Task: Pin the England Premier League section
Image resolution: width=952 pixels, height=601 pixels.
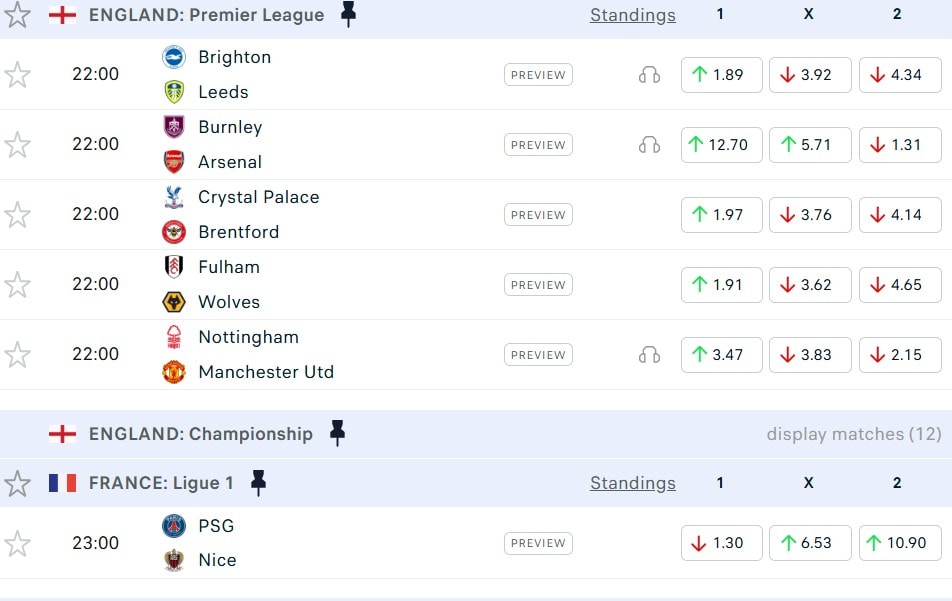Action: 348,14
